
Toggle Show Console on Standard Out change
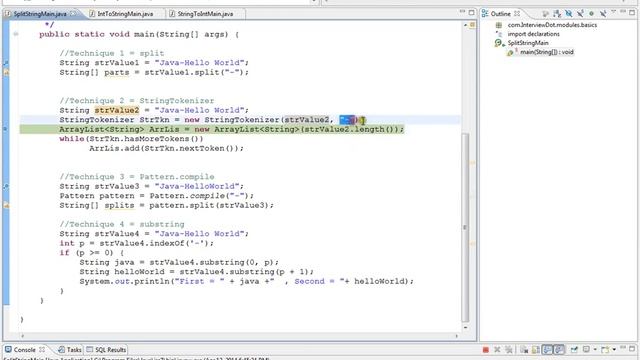tap(547, 350)
